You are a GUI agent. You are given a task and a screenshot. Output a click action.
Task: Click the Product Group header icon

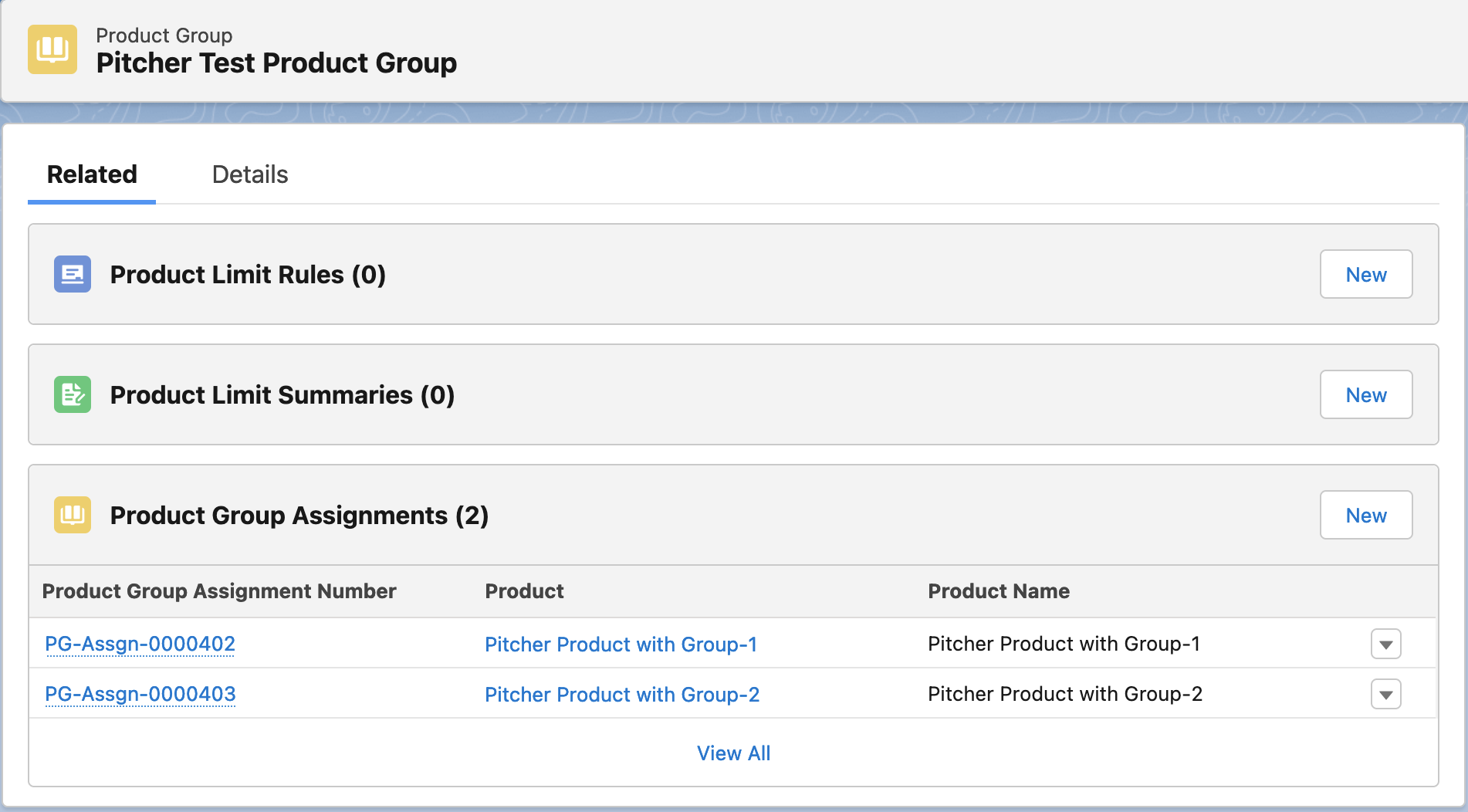[52, 49]
